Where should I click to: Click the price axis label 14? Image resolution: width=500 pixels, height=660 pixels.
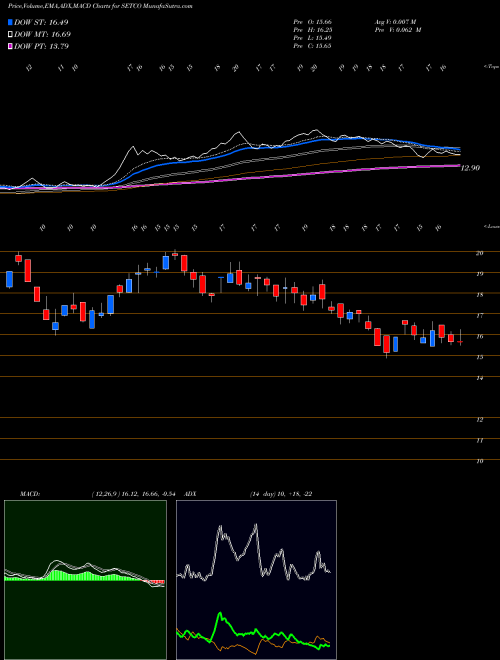pos(479,378)
